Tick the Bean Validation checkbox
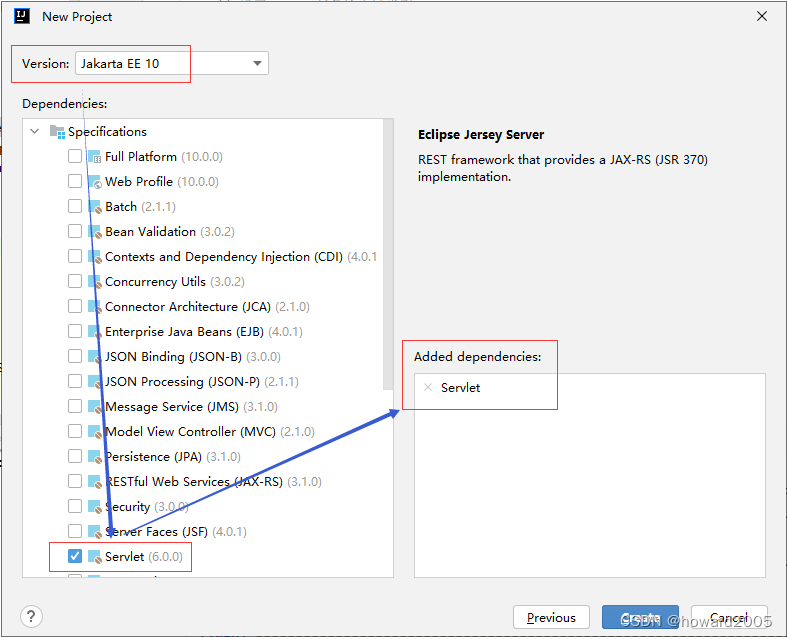787x637 pixels. click(x=75, y=231)
